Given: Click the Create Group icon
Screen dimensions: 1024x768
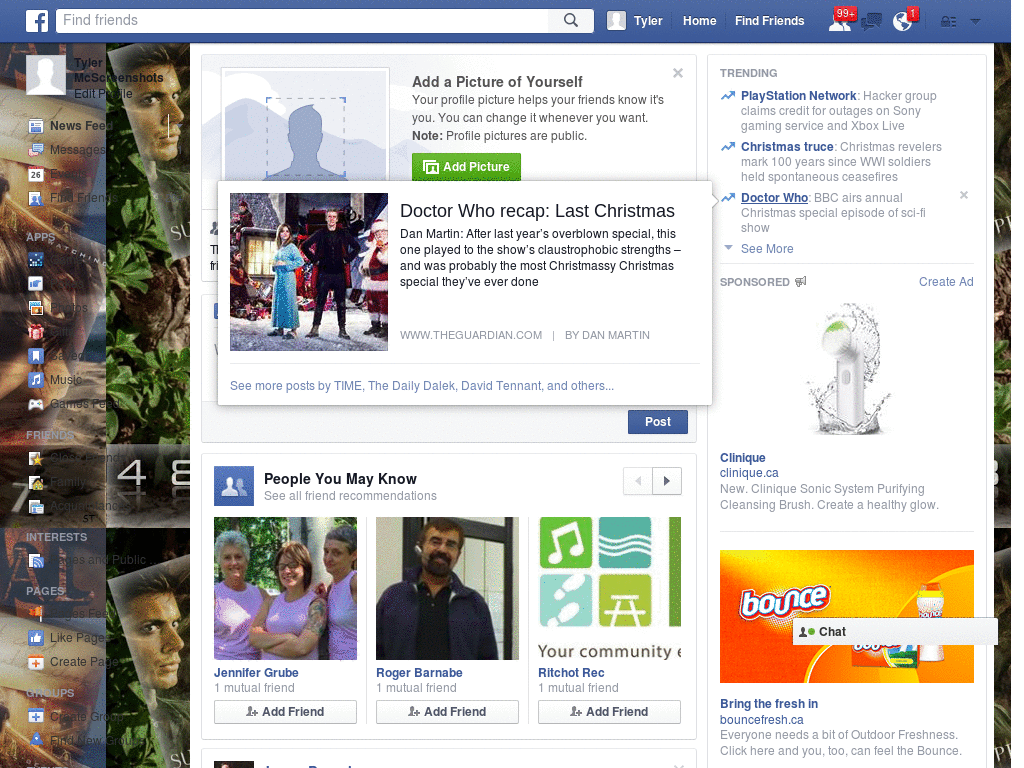Looking at the screenshot, I should [36, 716].
